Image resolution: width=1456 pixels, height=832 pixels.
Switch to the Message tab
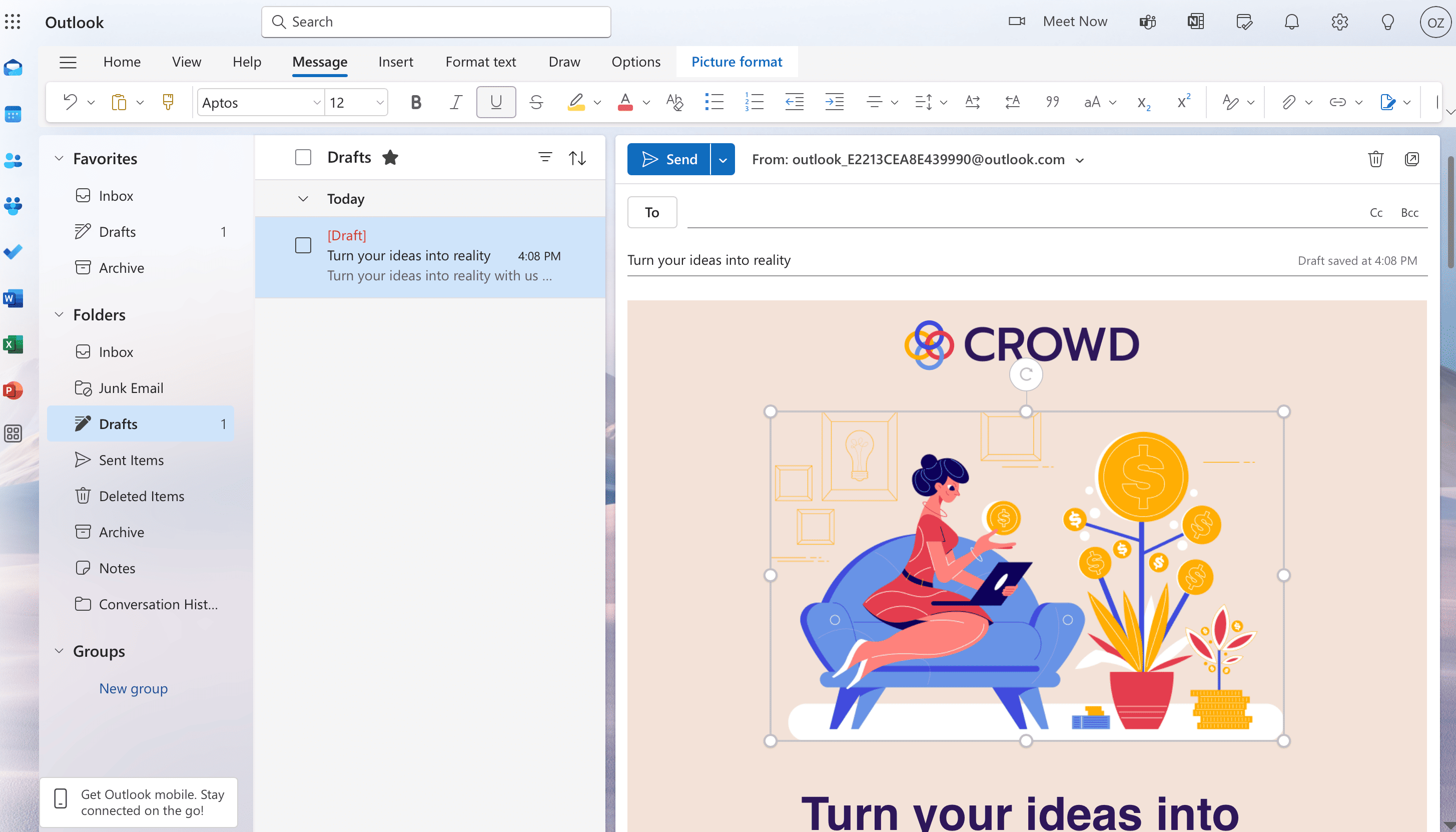coord(319,61)
